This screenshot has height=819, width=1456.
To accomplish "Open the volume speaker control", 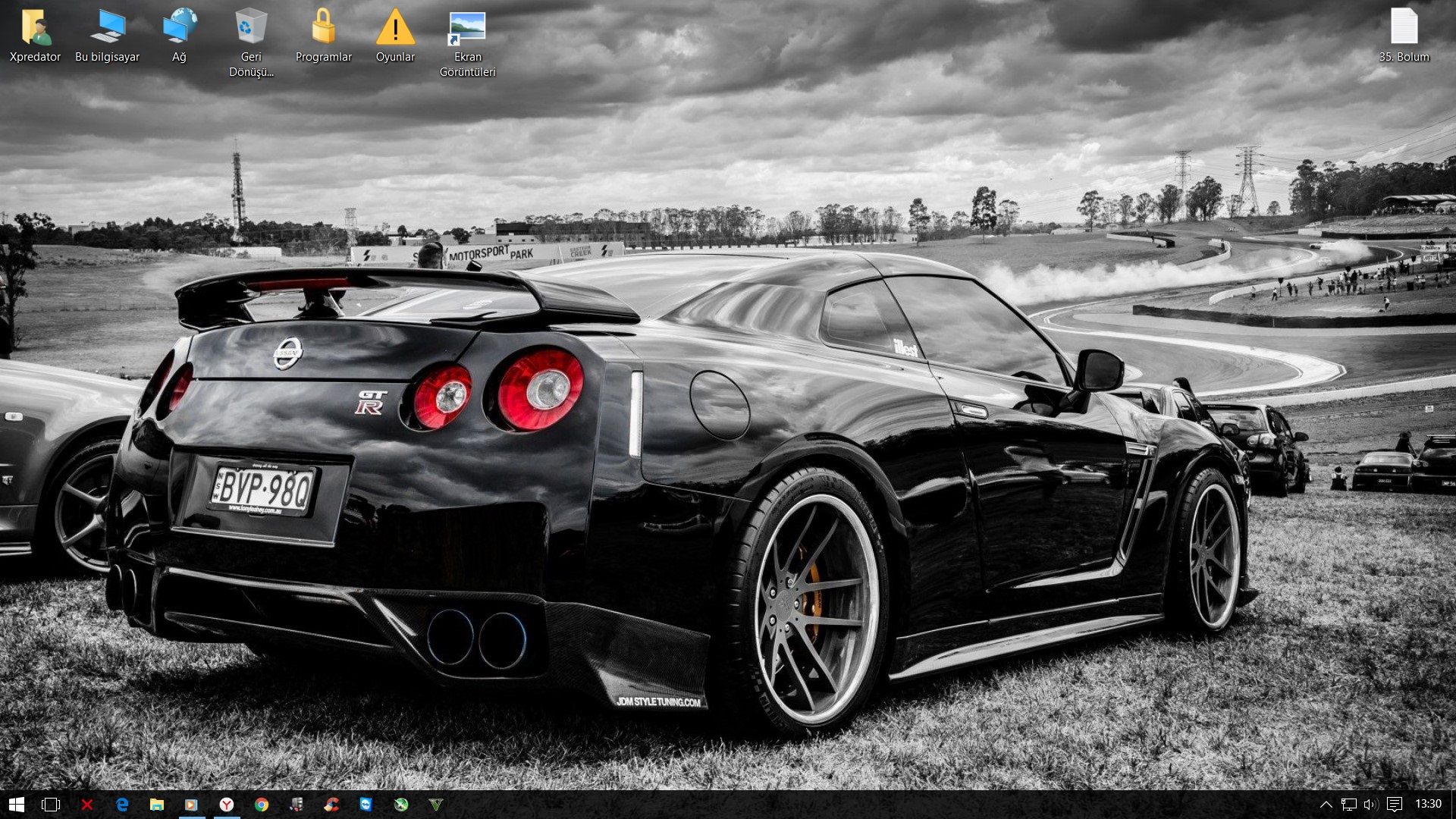I will [1370, 805].
